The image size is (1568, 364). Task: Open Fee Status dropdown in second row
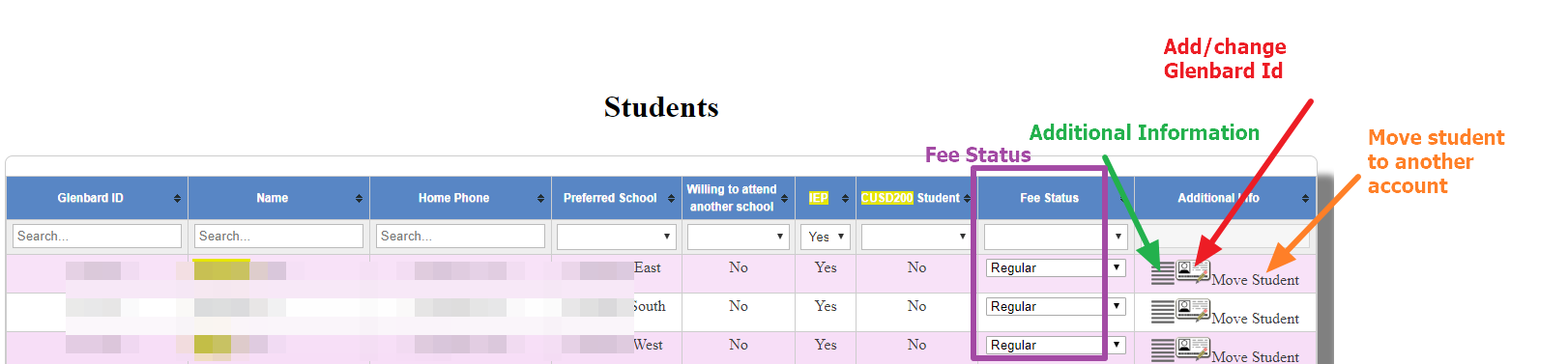tap(1056, 306)
